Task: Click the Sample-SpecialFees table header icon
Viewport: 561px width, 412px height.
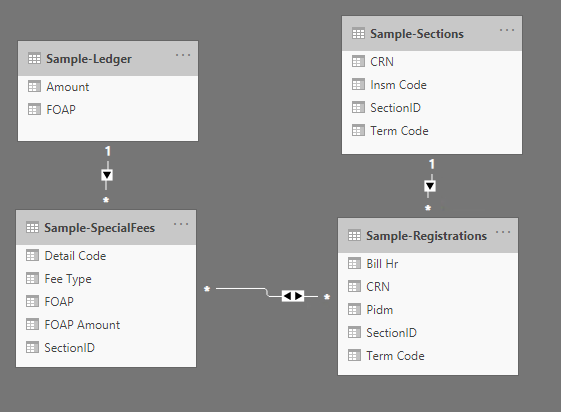Action: click(x=32, y=227)
